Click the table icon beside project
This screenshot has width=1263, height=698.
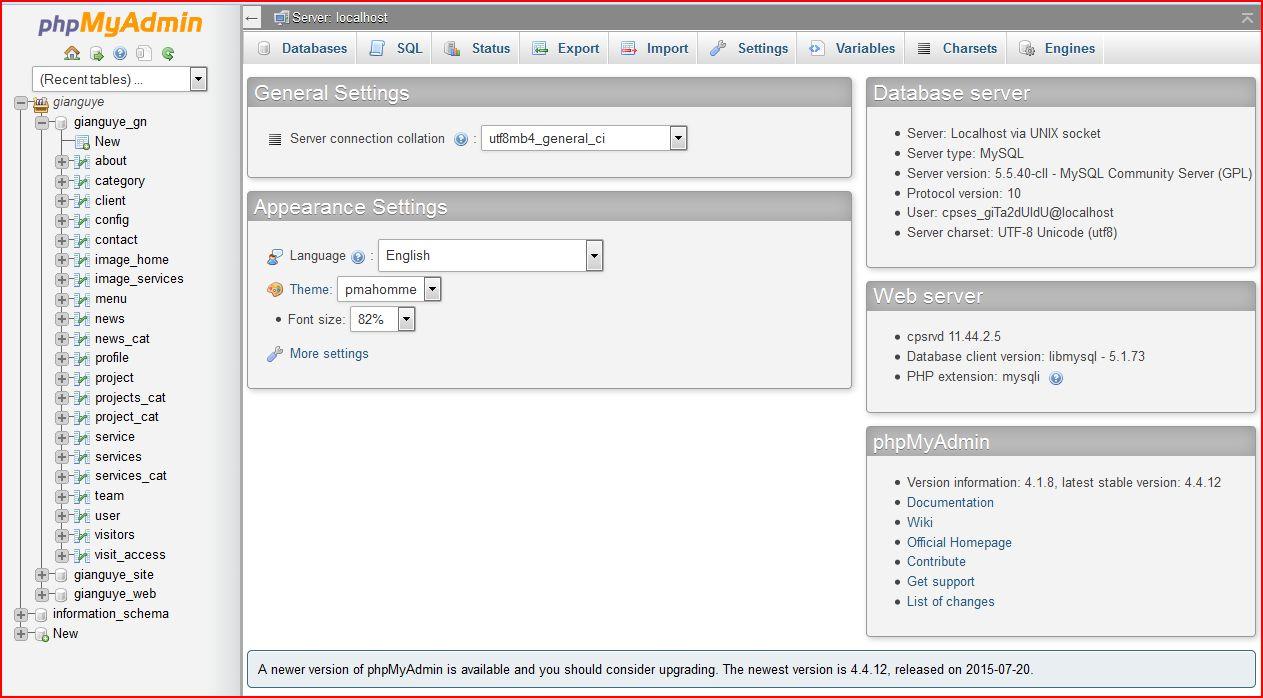(82, 378)
